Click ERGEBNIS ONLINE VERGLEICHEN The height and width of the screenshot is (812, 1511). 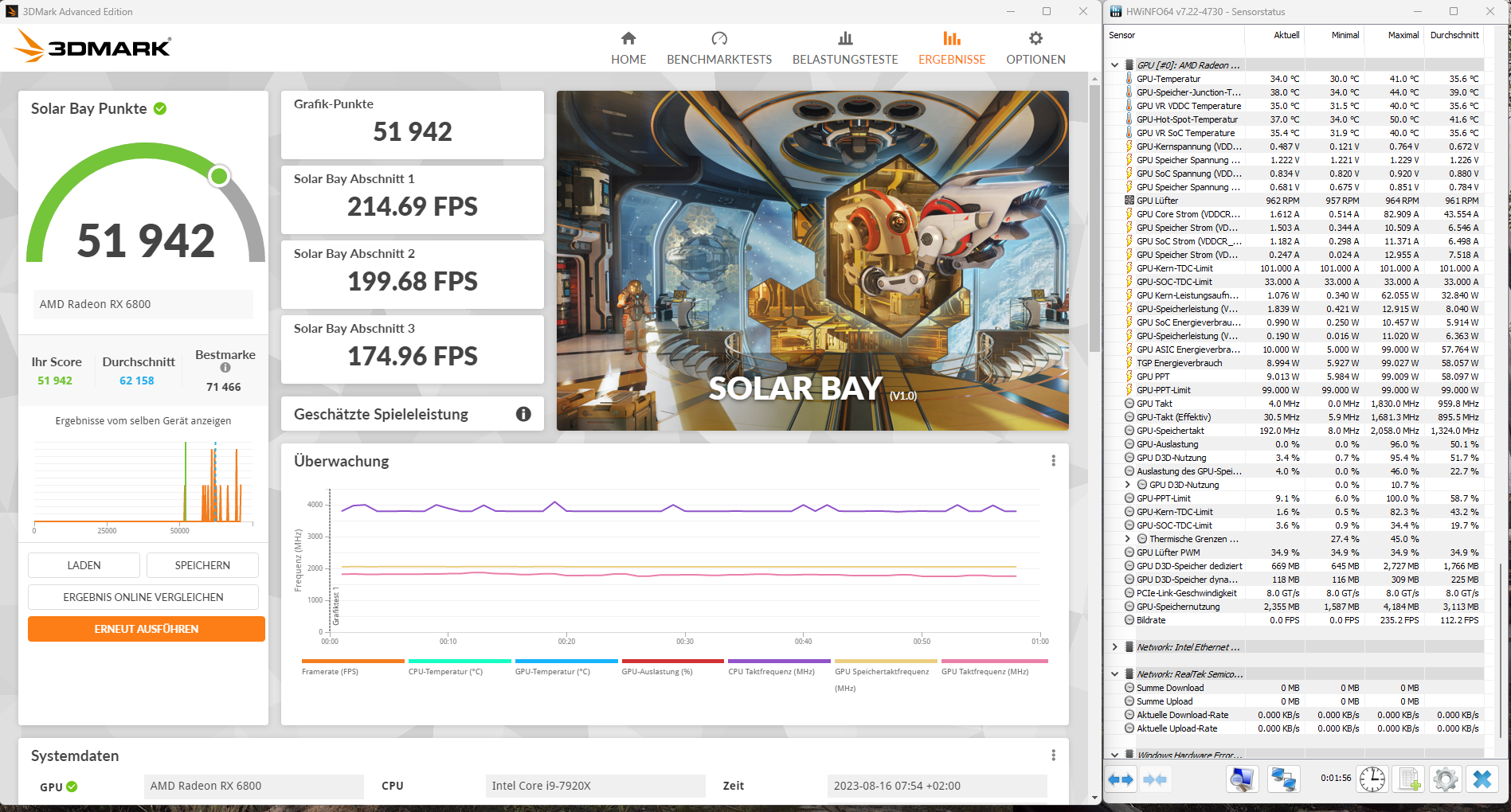pos(143,597)
